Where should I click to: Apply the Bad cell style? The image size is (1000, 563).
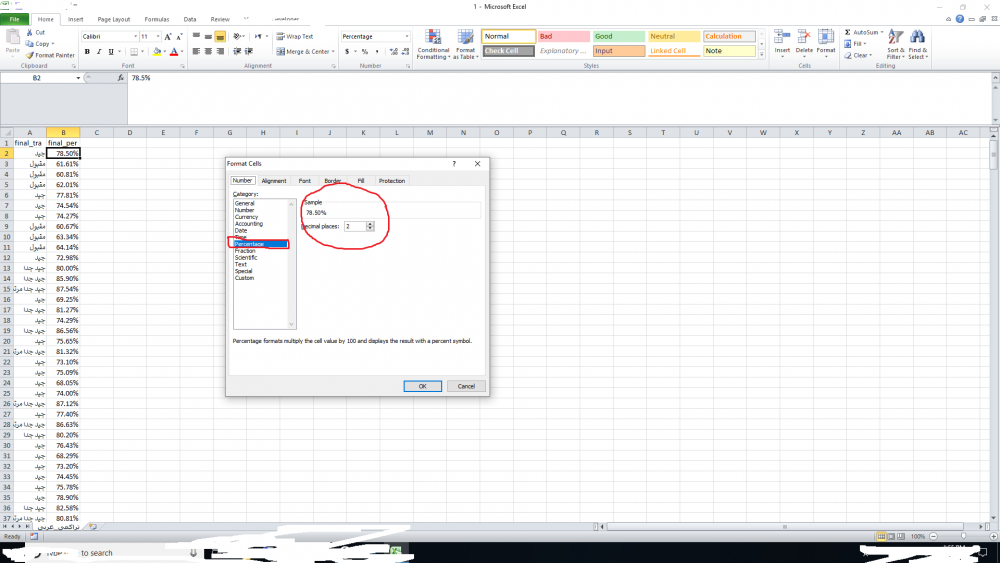[564, 36]
